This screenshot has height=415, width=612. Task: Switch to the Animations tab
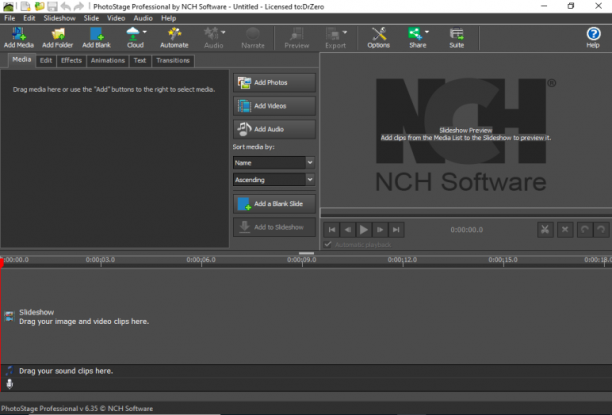(x=108, y=61)
